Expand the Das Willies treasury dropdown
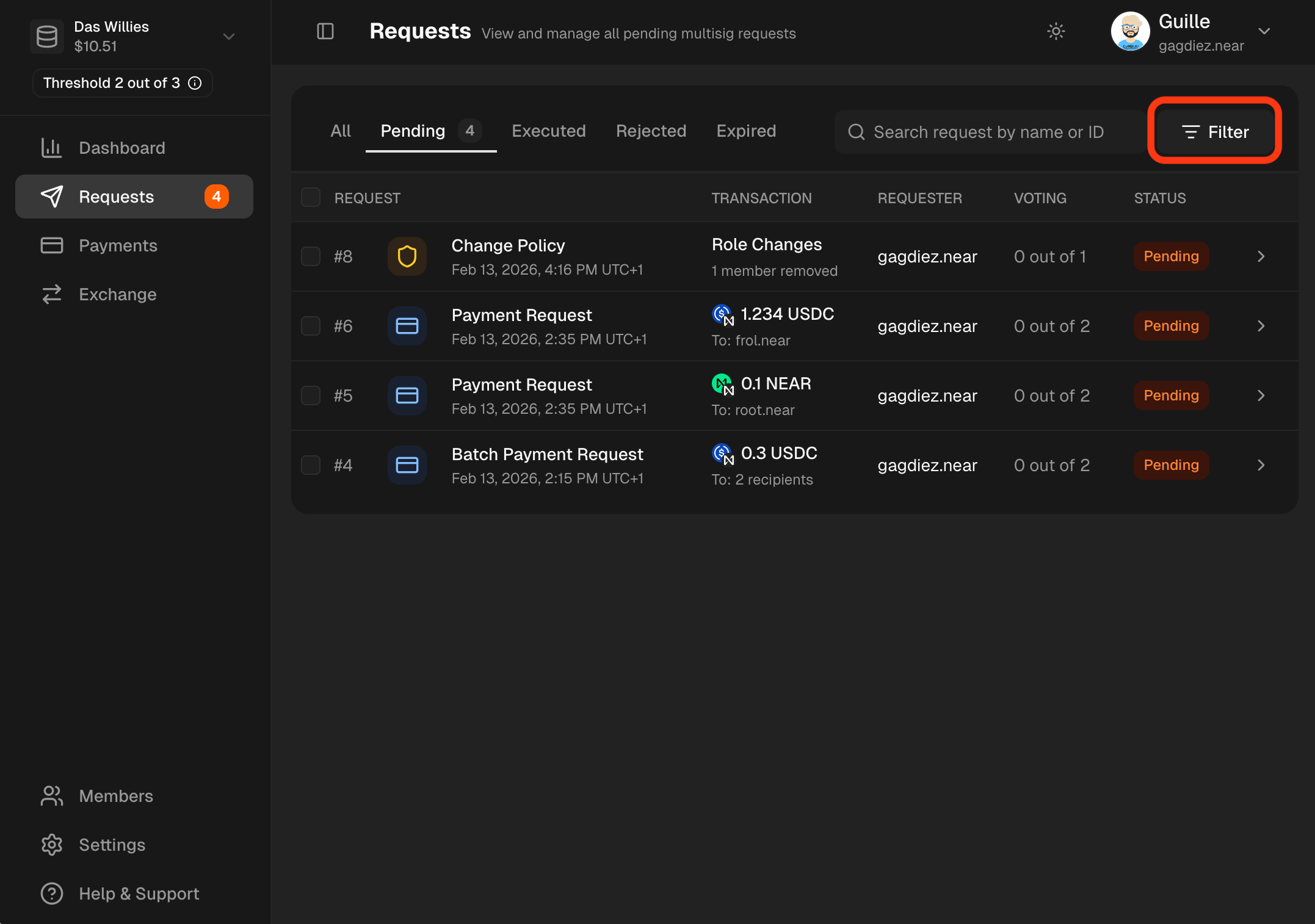 pyautogui.click(x=229, y=37)
